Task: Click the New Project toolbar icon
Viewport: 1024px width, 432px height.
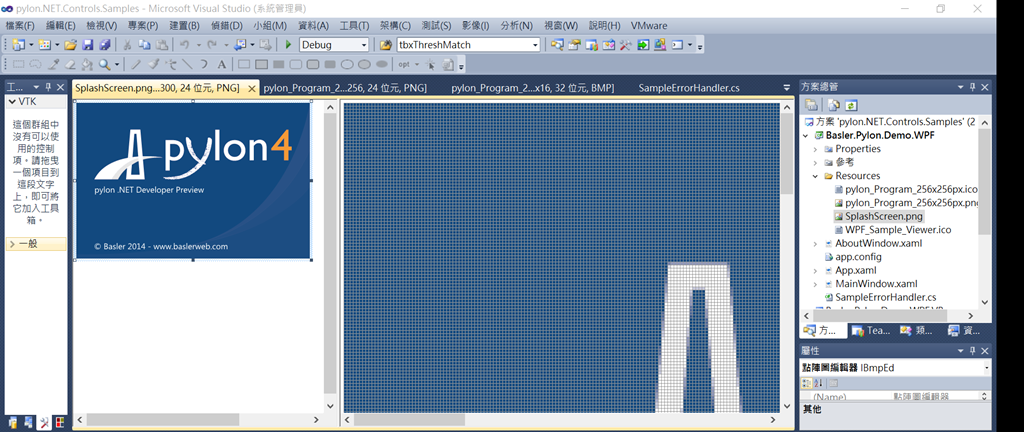Action: click(18, 45)
